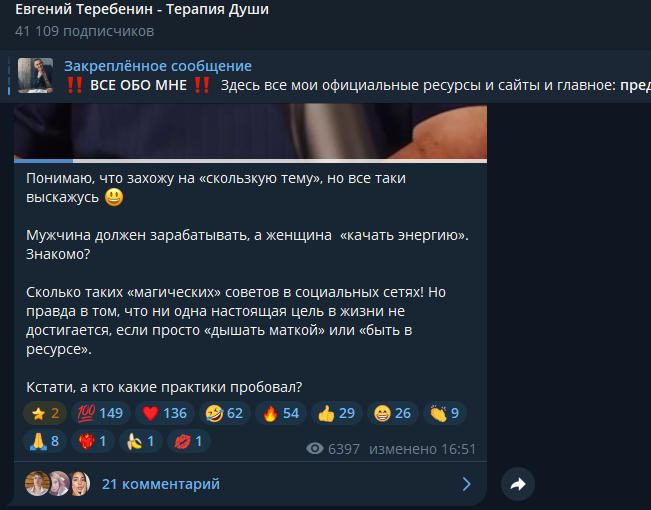The image size is (651, 510).
Task: Expand comments with the right chevron arrow
Action: (x=467, y=484)
